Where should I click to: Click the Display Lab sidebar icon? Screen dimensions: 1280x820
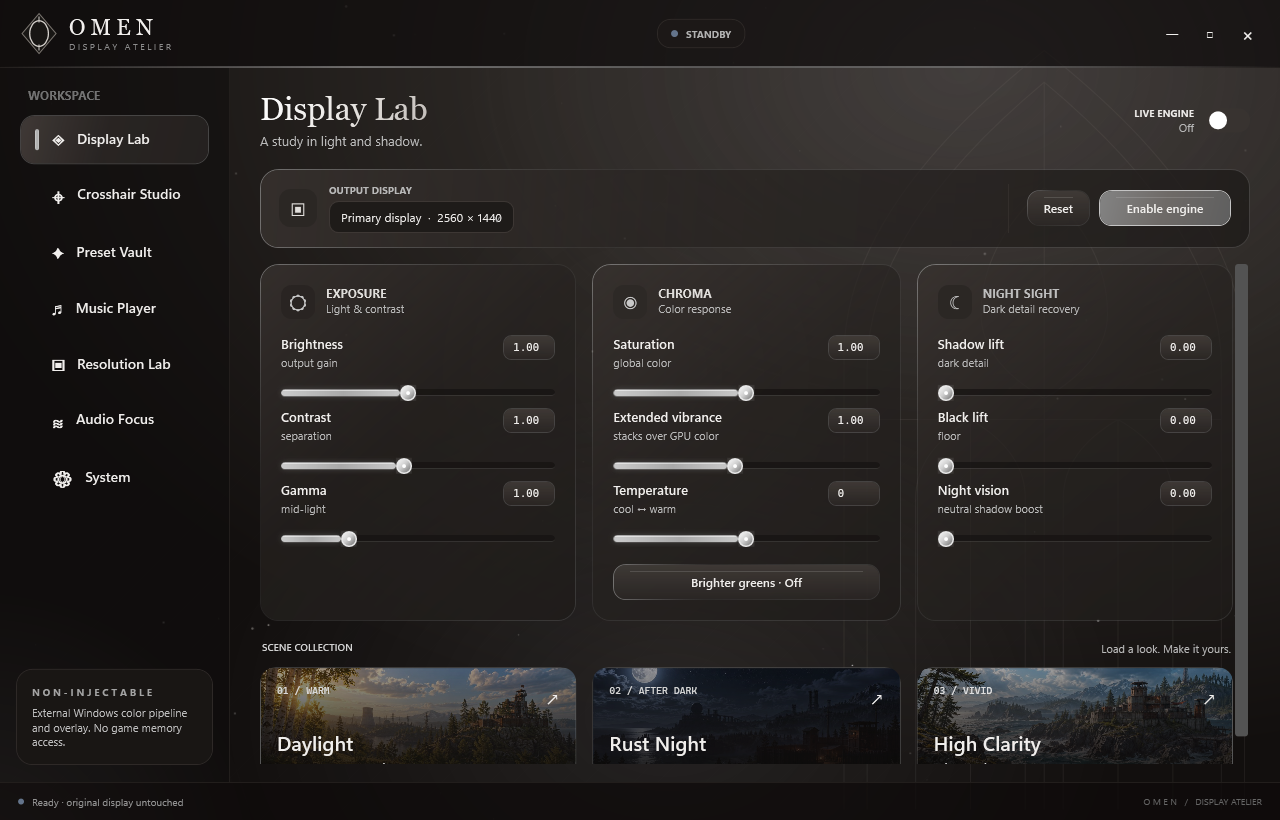[x=58, y=140]
